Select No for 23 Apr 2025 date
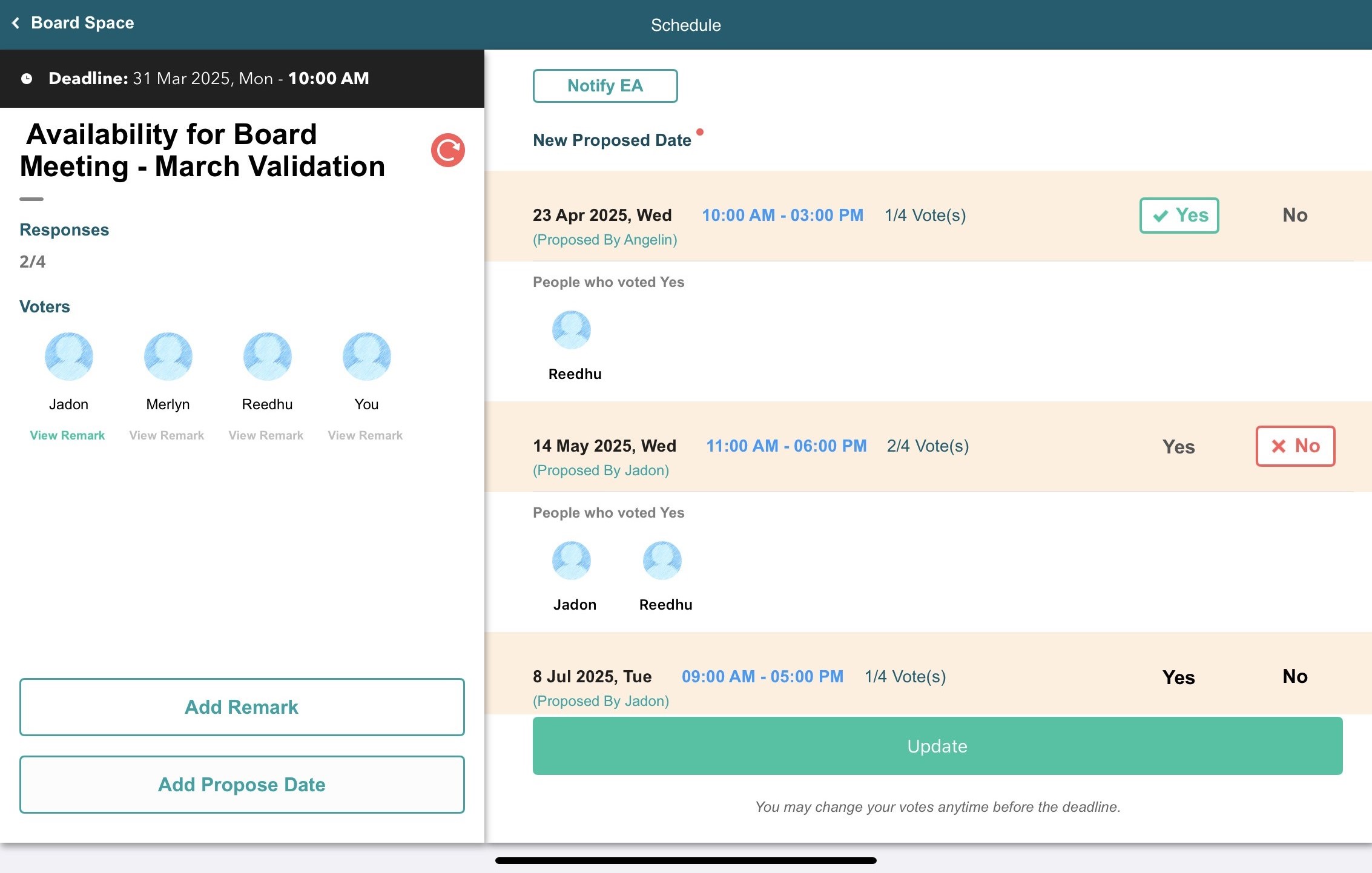Viewport: 1372px width, 873px height. (x=1294, y=216)
